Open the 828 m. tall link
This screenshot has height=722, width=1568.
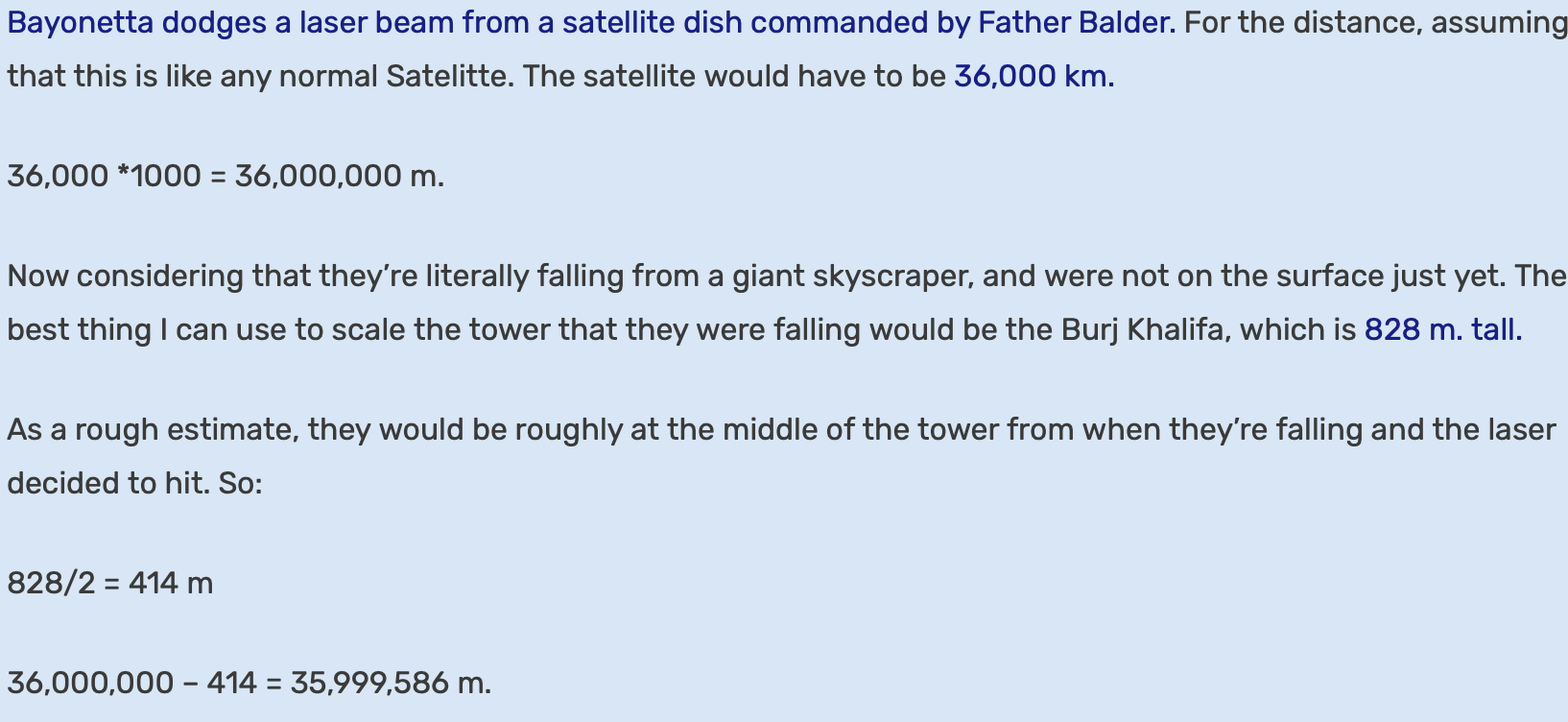click(1443, 329)
